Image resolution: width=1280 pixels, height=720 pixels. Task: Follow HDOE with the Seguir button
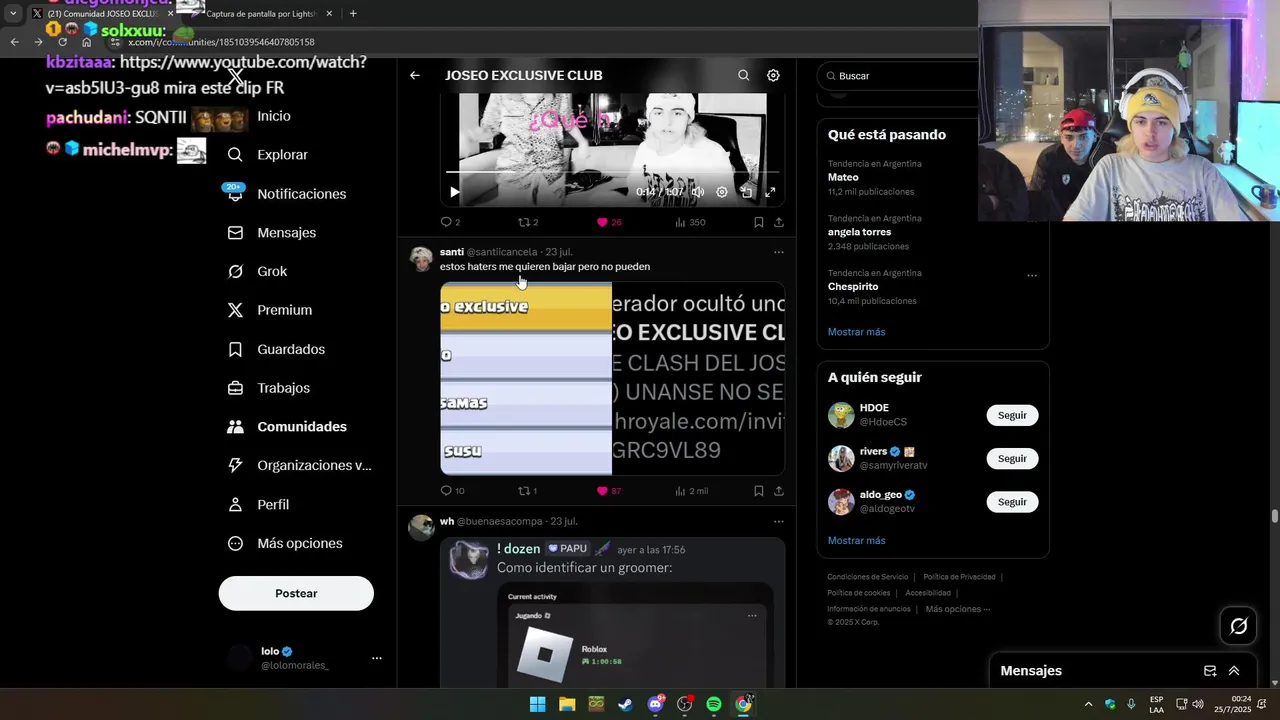point(1012,415)
